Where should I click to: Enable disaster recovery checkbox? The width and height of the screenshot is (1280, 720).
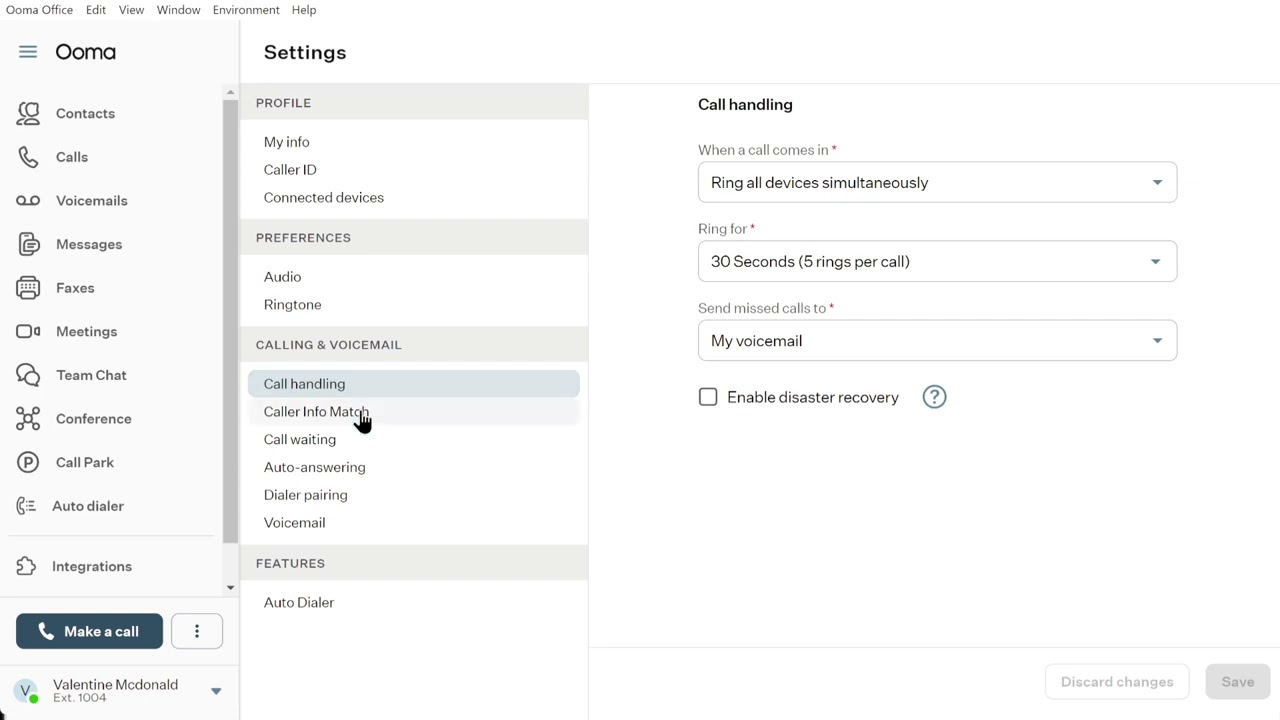(x=708, y=397)
